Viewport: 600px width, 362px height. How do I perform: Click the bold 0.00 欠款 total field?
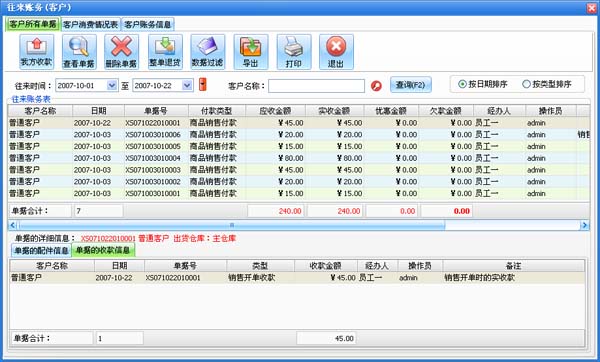pyautogui.click(x=446, y=211)
